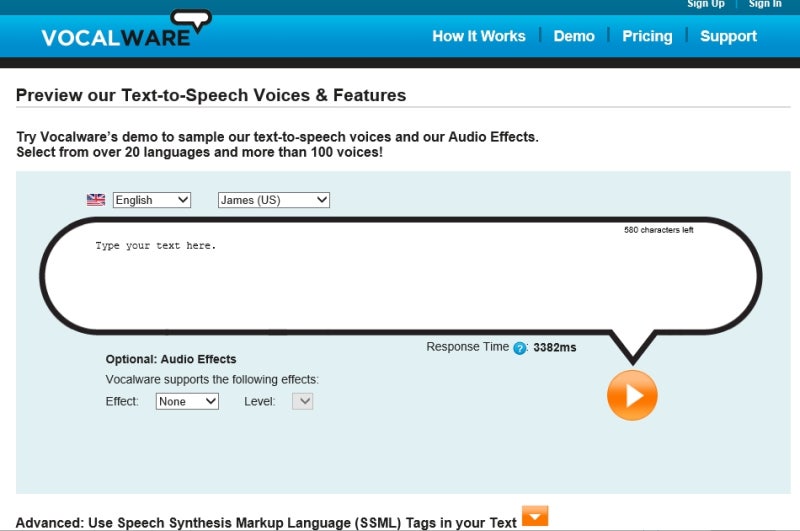Go to the Demo page

click(574, 36)
